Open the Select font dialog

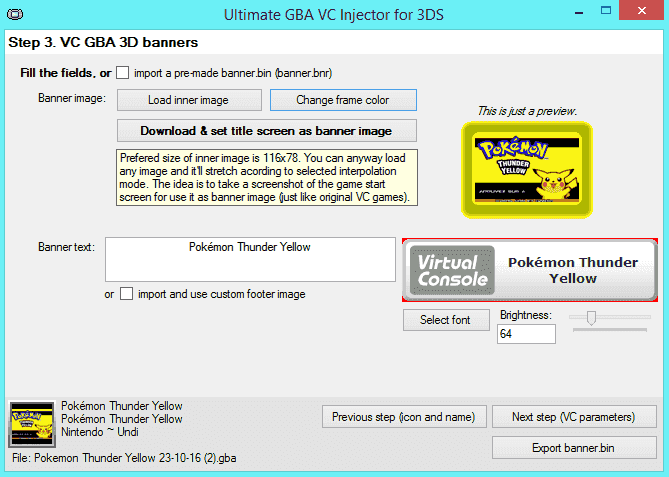click(446, 320)
